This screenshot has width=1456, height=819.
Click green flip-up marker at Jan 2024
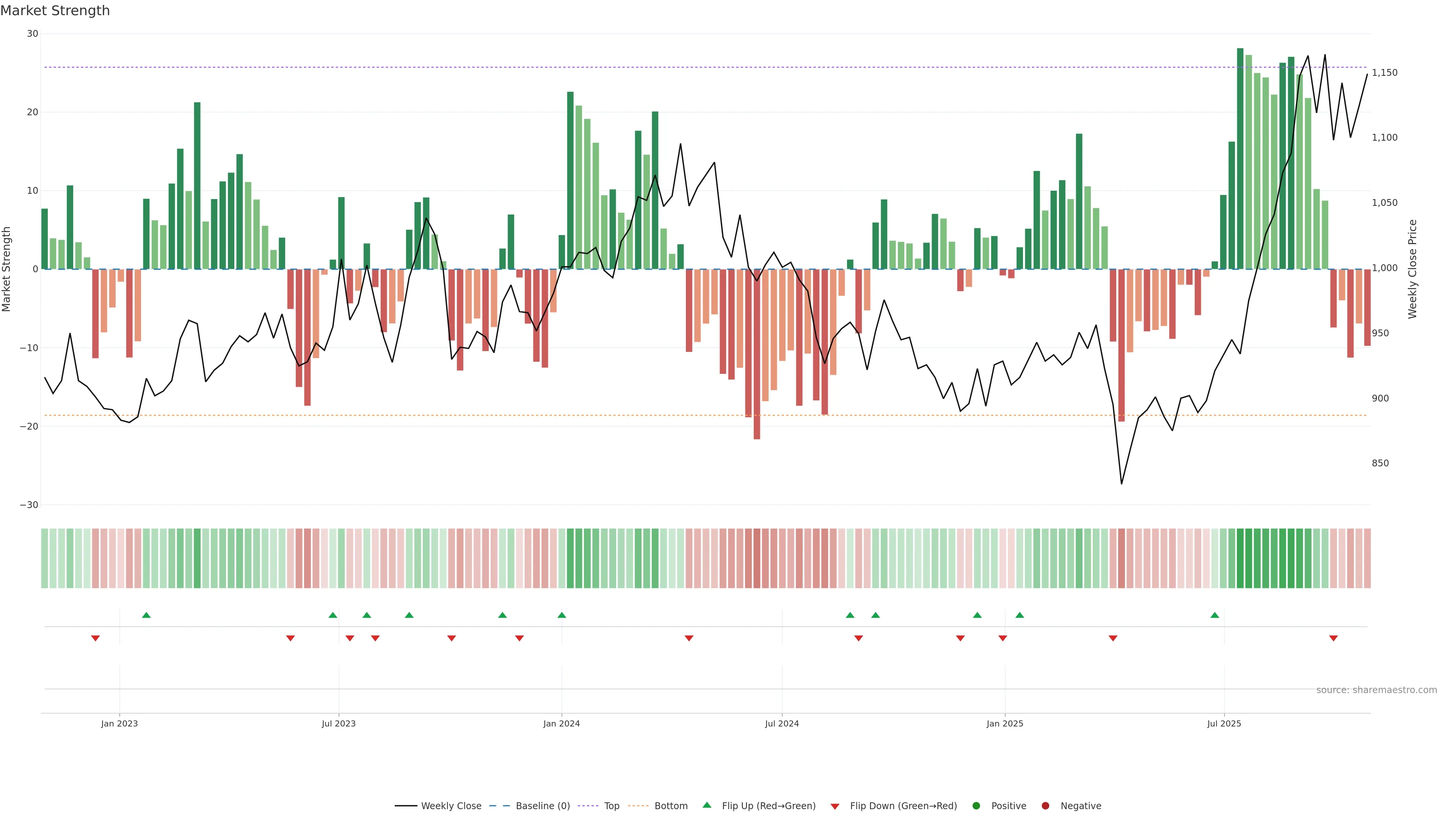(x=562, y=615)
